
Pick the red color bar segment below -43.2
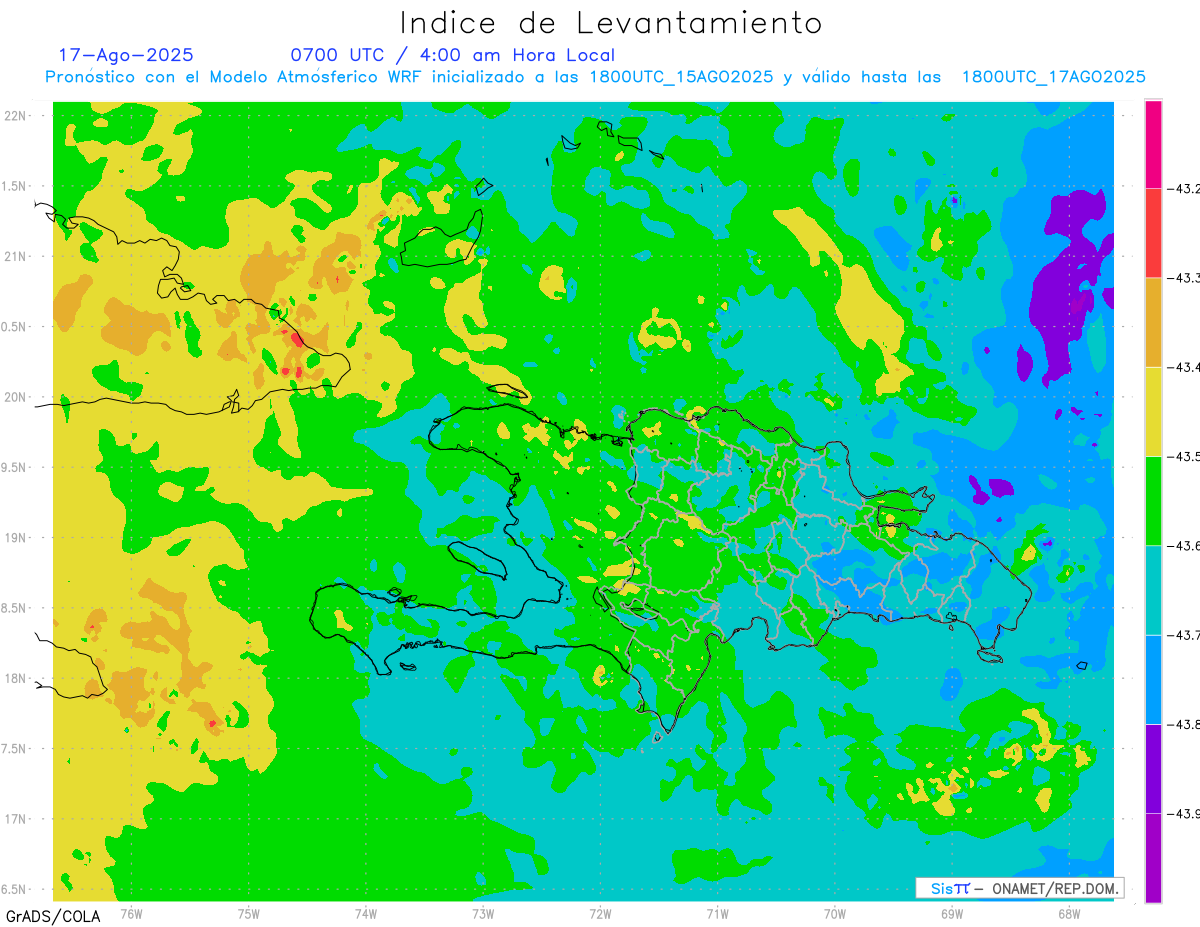point(1153,233)
